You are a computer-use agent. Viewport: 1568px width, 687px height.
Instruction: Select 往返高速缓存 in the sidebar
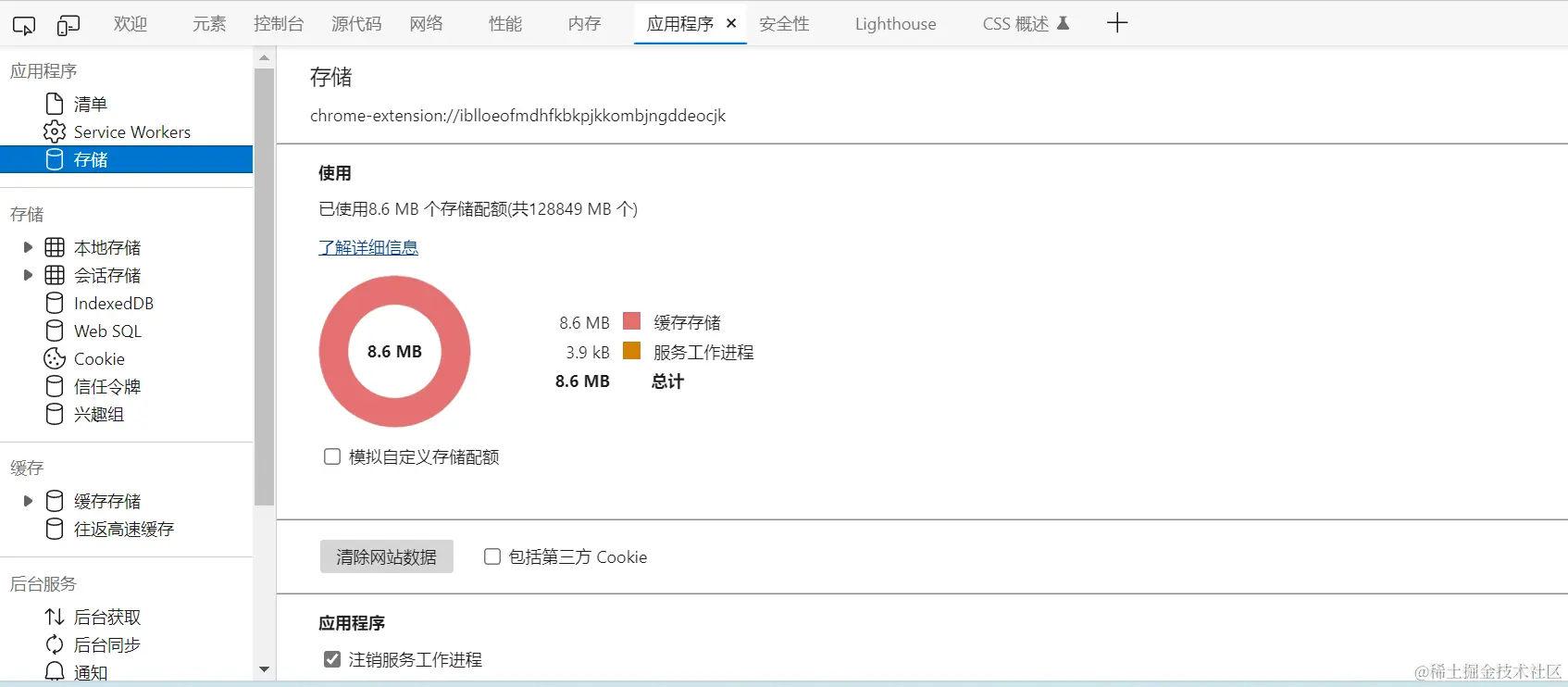click(127, 529)
